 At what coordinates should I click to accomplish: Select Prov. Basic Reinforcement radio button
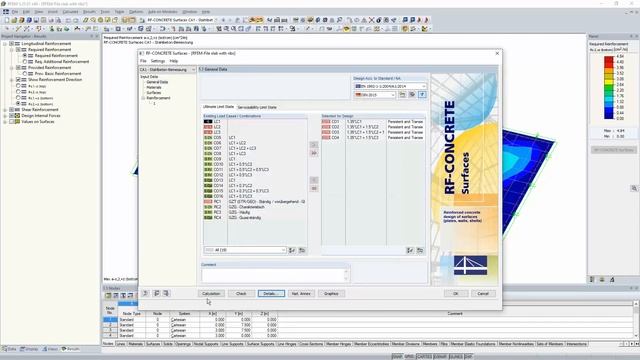click(x=24, y=73)
